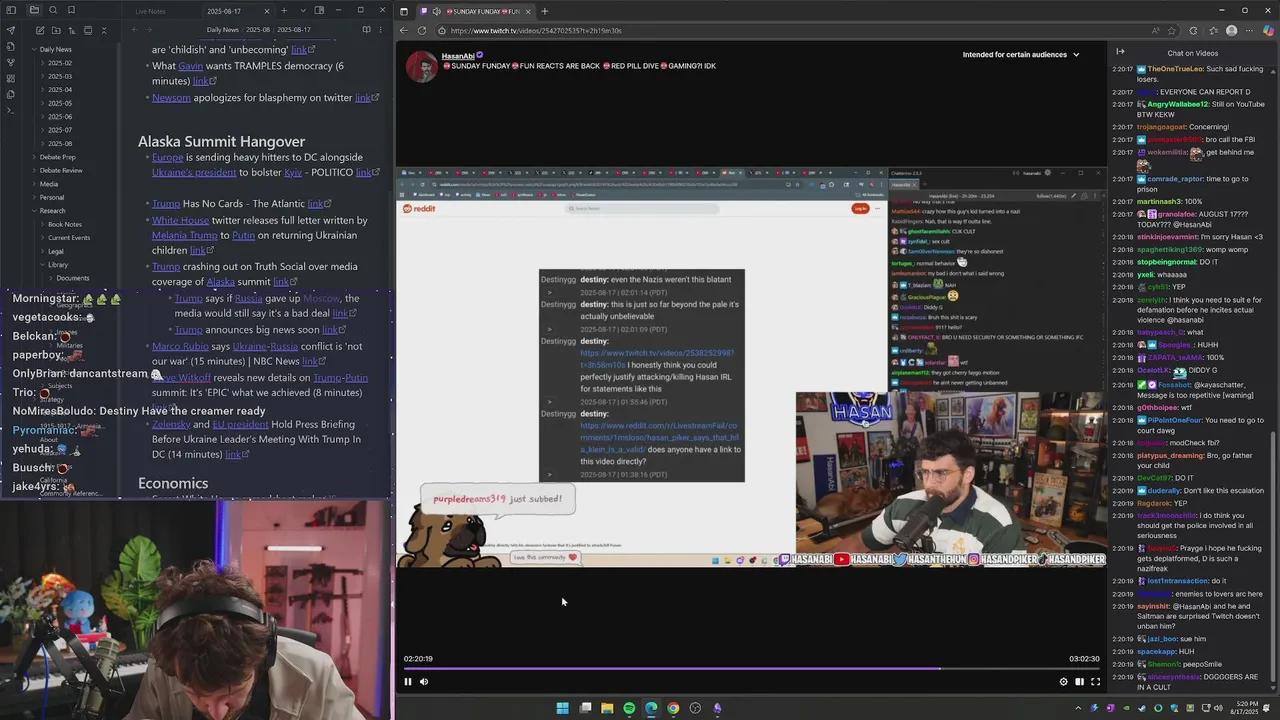Toggle the Obsidian left sidebar icon
Screen dimensions: 1280x720
[11, 10]
